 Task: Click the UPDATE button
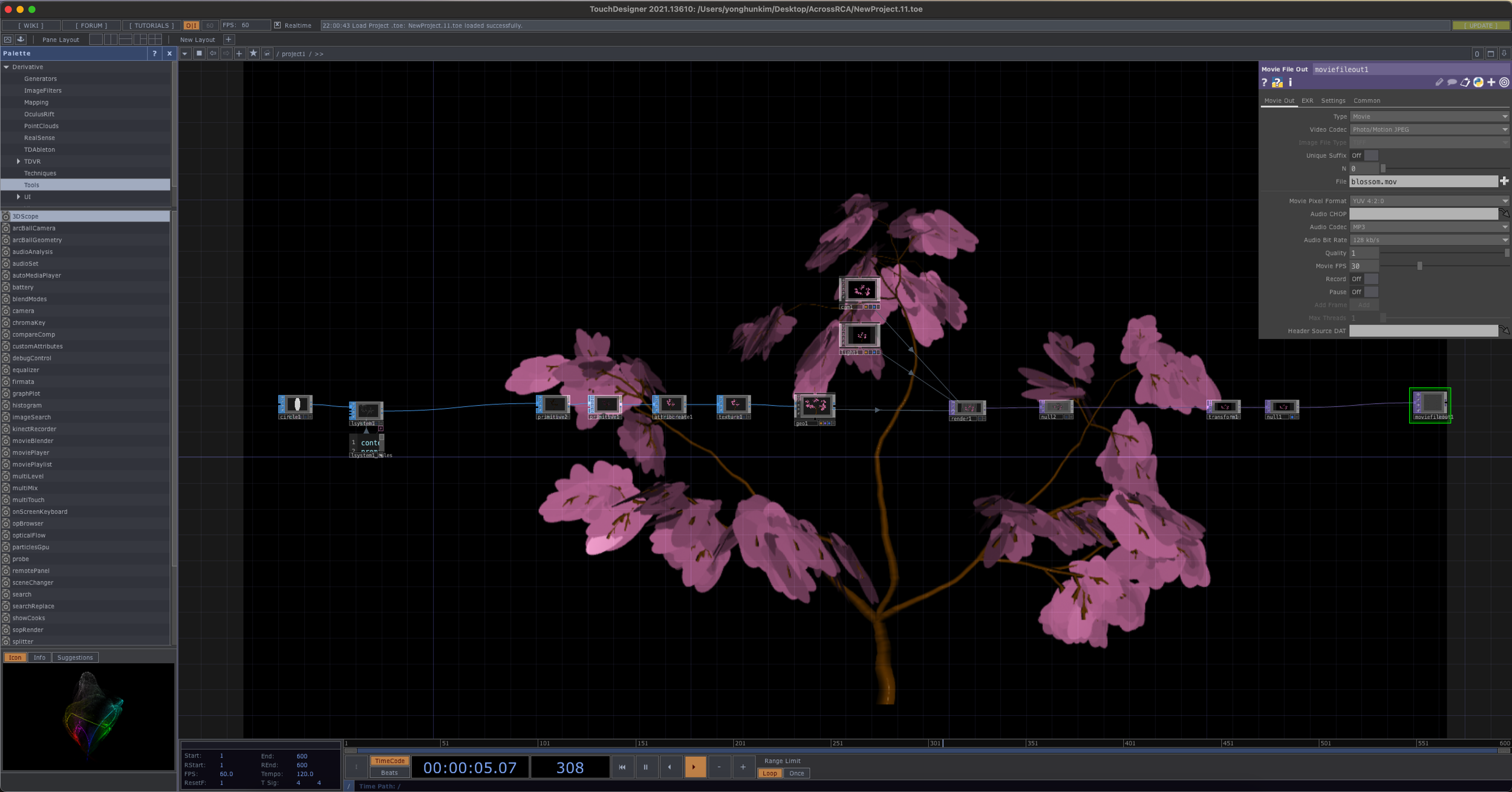coord(1481,25)
